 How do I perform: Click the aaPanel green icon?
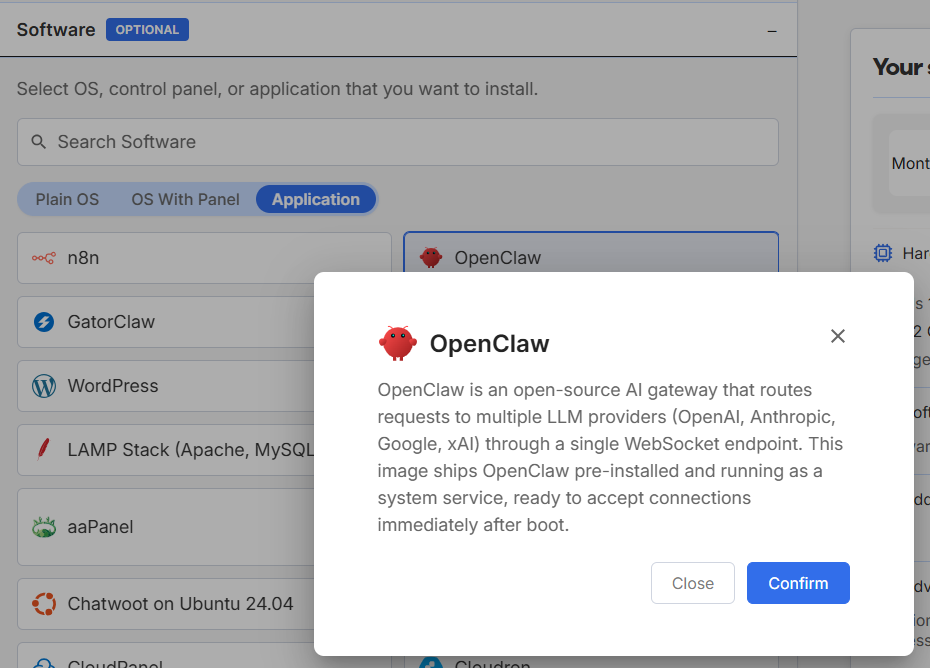pos(44,527)
